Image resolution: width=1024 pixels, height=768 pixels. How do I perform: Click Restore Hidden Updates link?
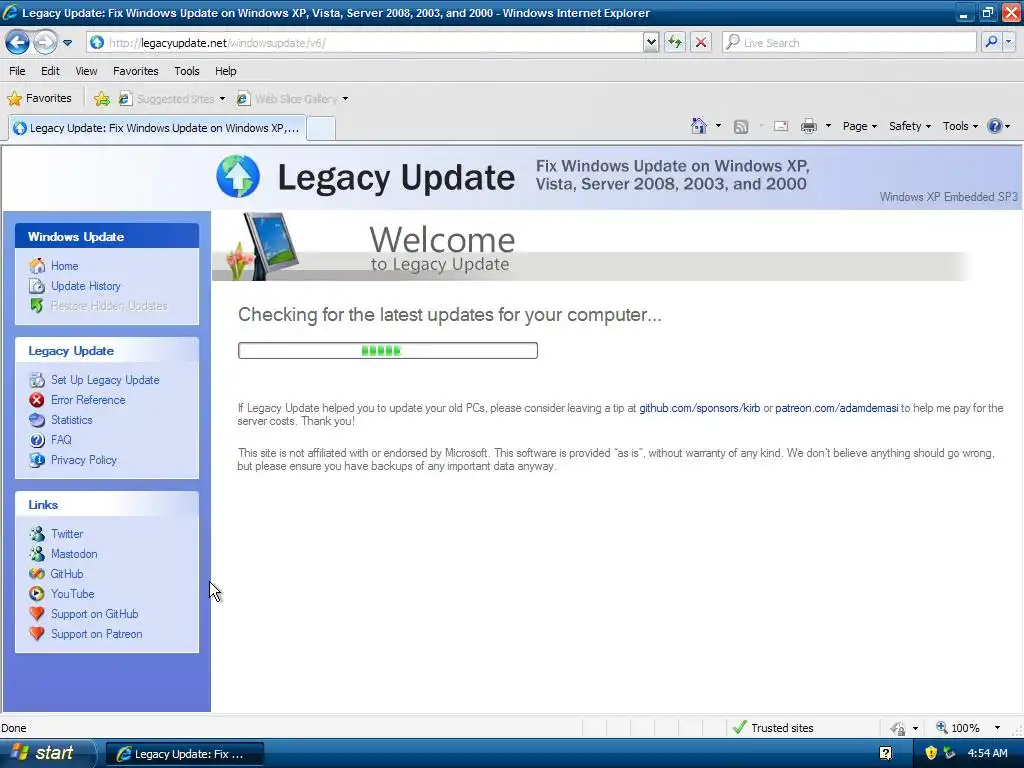point(109,306)
